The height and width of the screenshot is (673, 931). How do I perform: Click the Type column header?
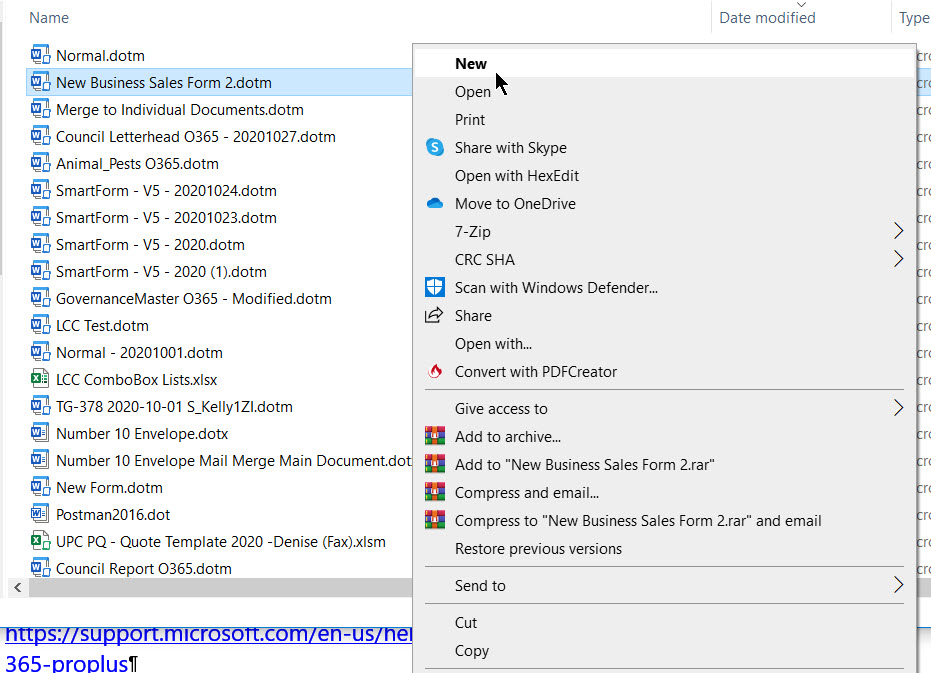tap(914, 18)
